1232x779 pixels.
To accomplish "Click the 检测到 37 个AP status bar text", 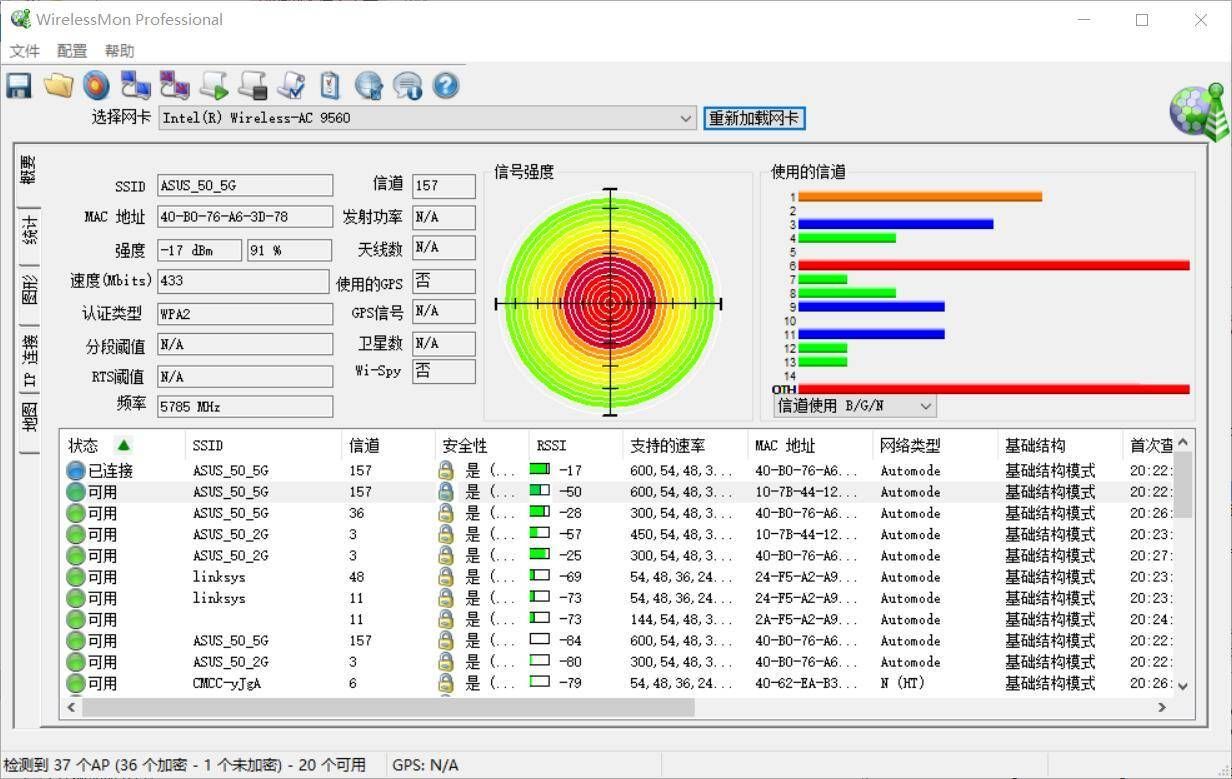I will [185, 765].
